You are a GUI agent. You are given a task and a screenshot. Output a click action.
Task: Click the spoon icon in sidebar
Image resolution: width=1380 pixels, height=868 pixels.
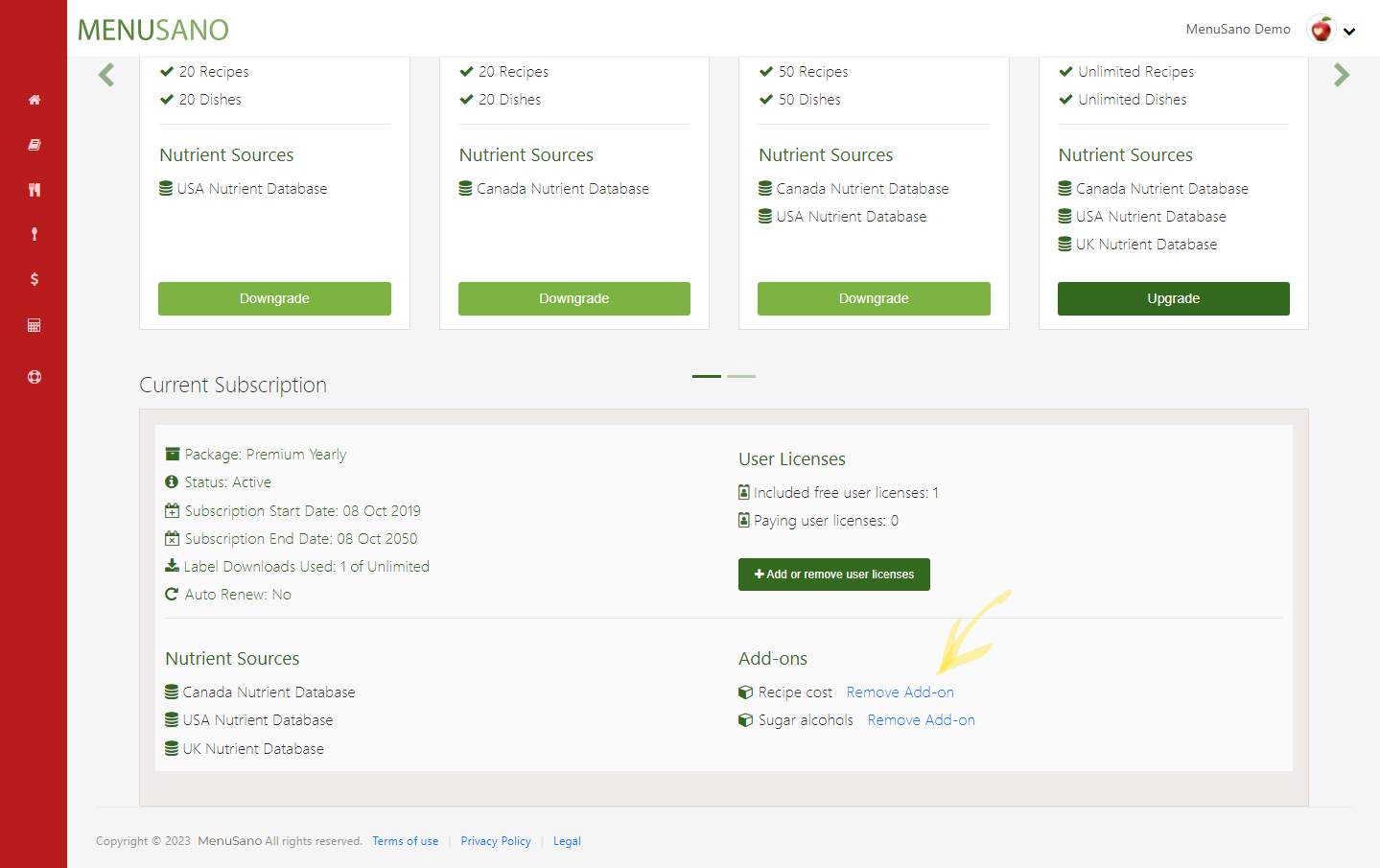tap(35, 234)
